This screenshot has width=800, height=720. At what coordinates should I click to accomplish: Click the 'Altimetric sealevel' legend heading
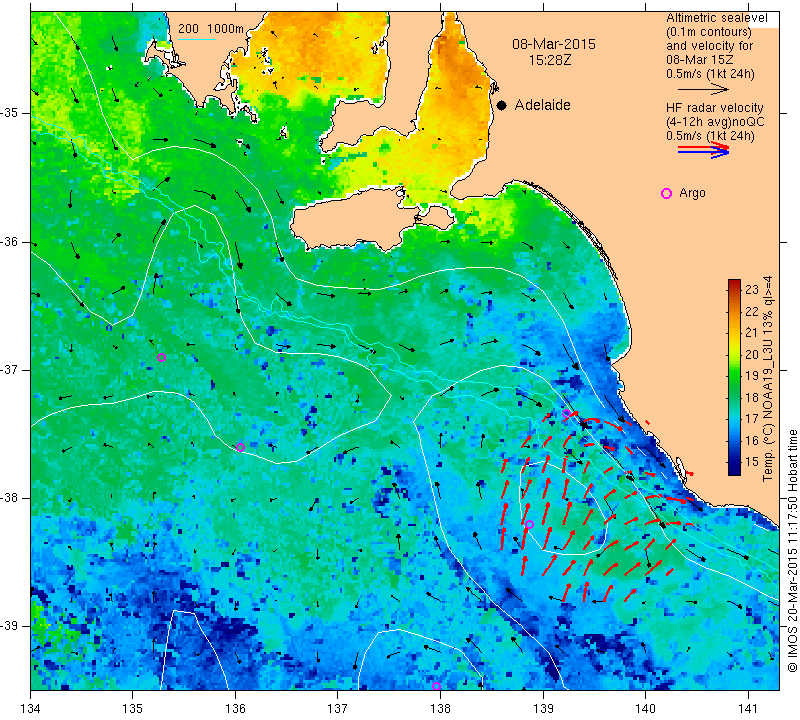click(716, 18)
